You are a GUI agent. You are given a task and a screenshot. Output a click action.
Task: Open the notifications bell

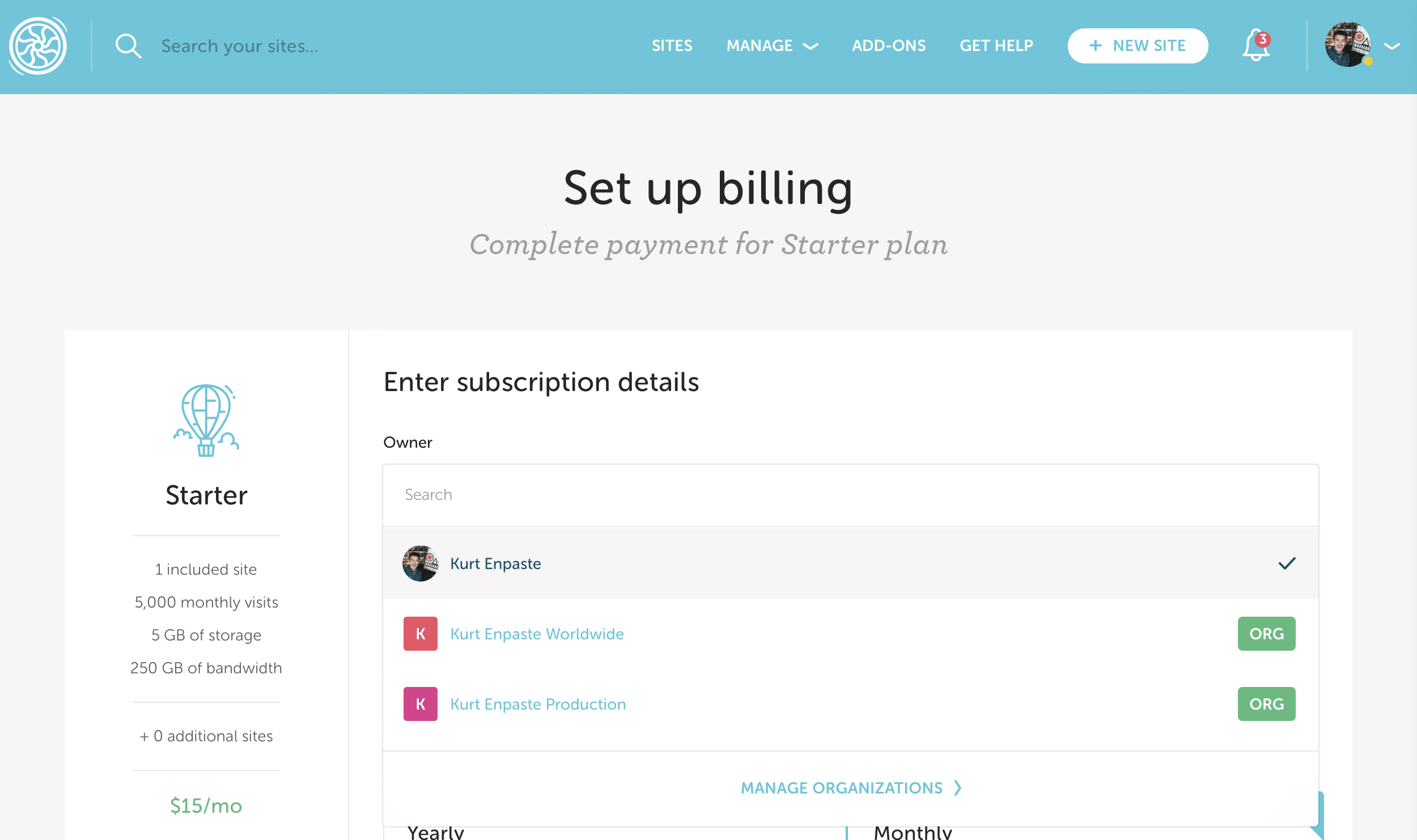(x=1256, y=45)
